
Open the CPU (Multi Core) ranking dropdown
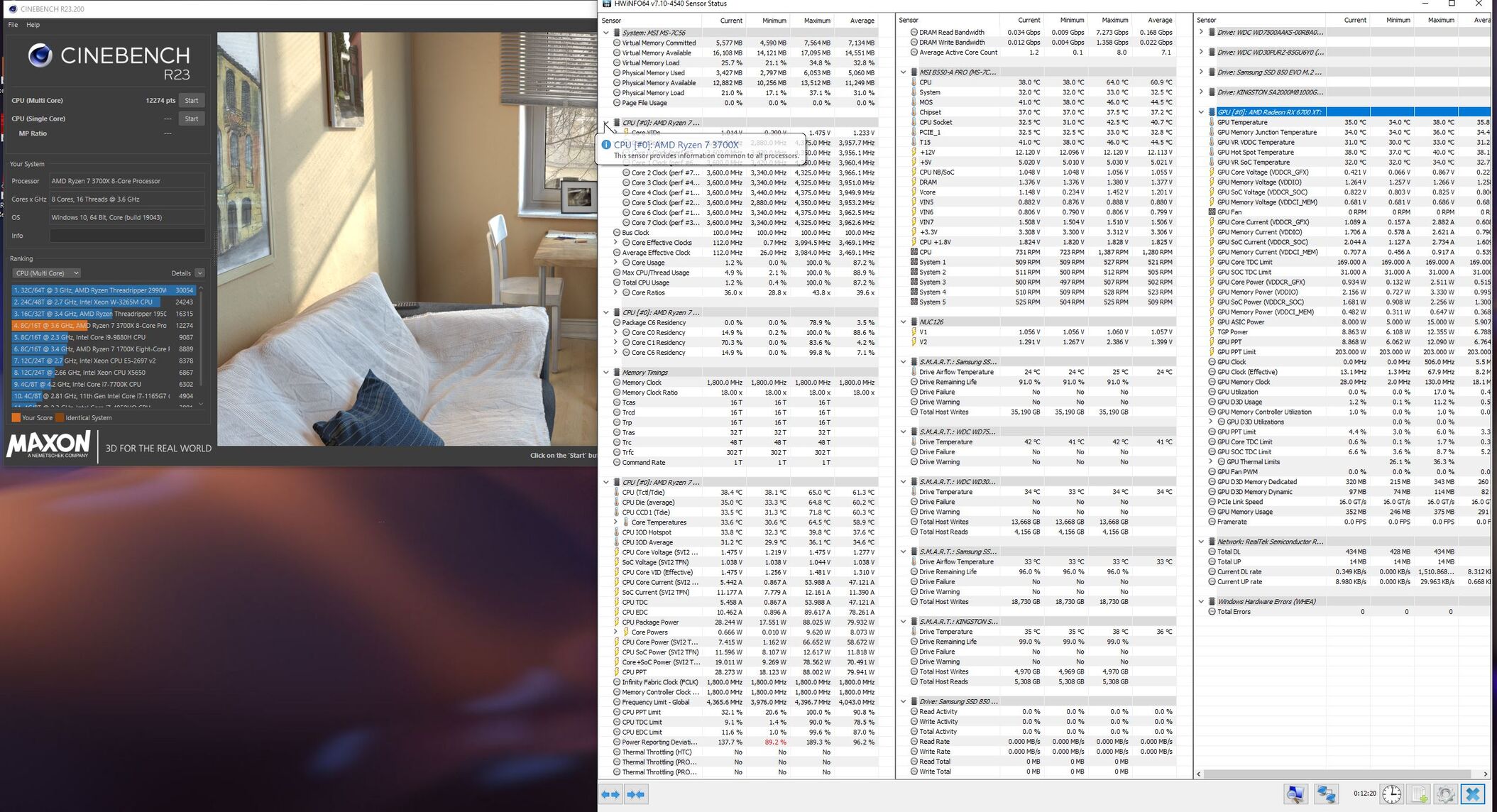coord(47,273)
